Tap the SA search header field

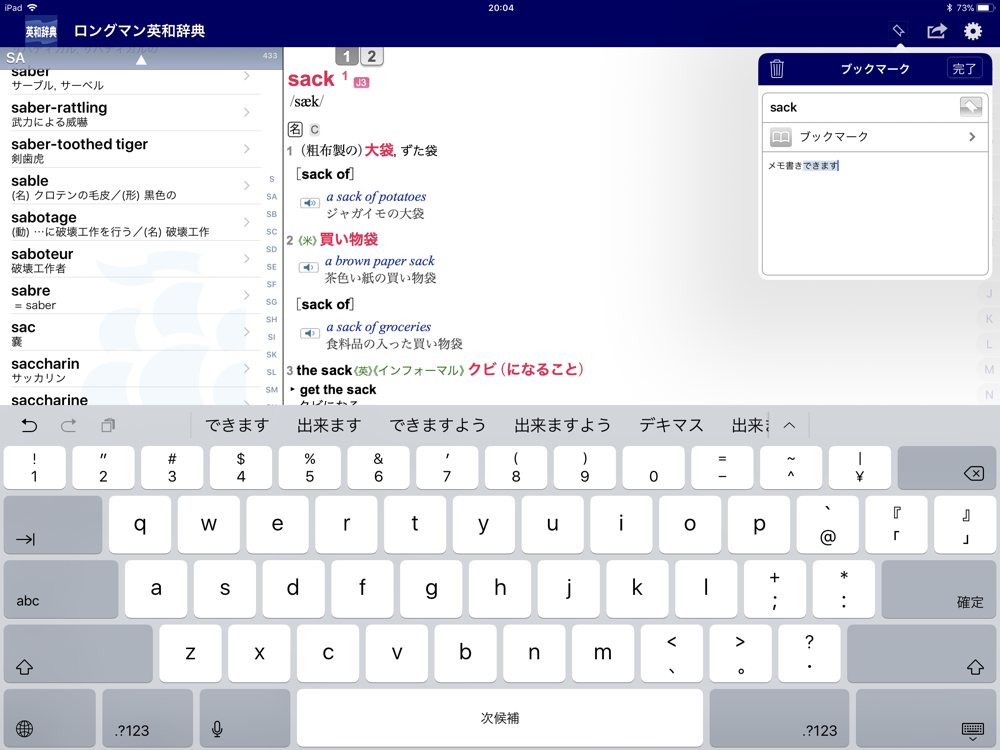[x=141, y=58]
